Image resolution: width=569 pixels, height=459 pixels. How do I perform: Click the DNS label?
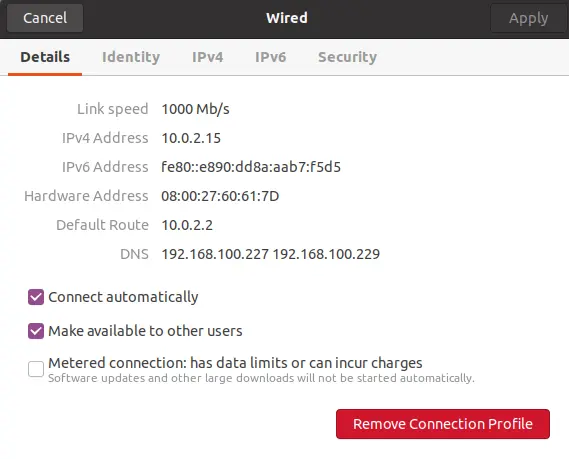tap(134, 254)
